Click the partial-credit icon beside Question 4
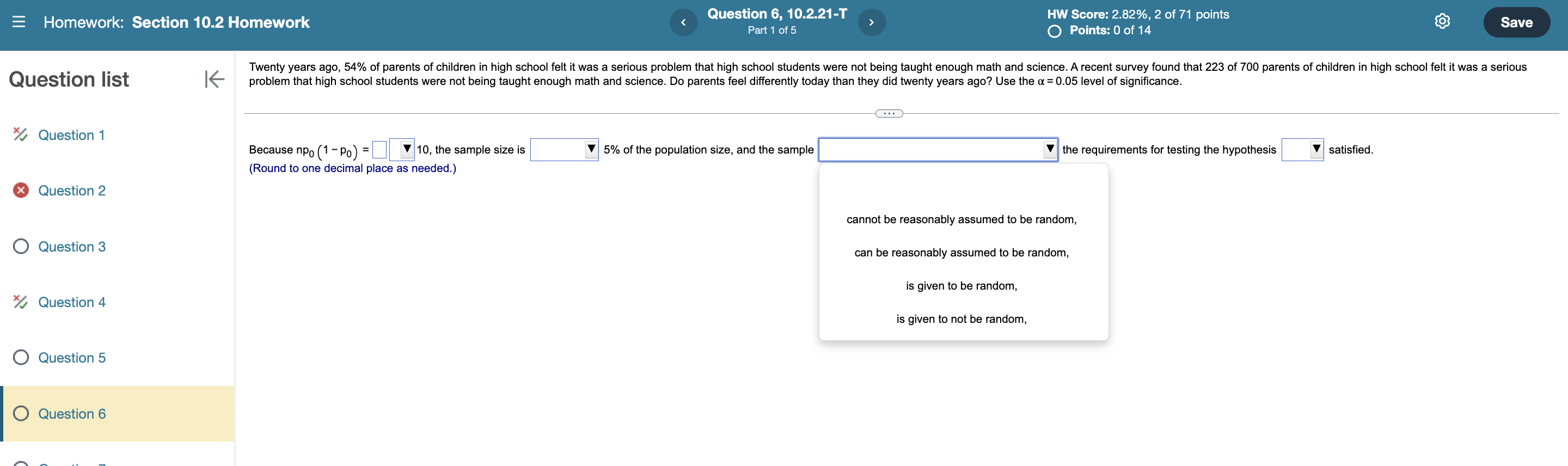This screenshot has width=1568, height=466. (20, 302)
